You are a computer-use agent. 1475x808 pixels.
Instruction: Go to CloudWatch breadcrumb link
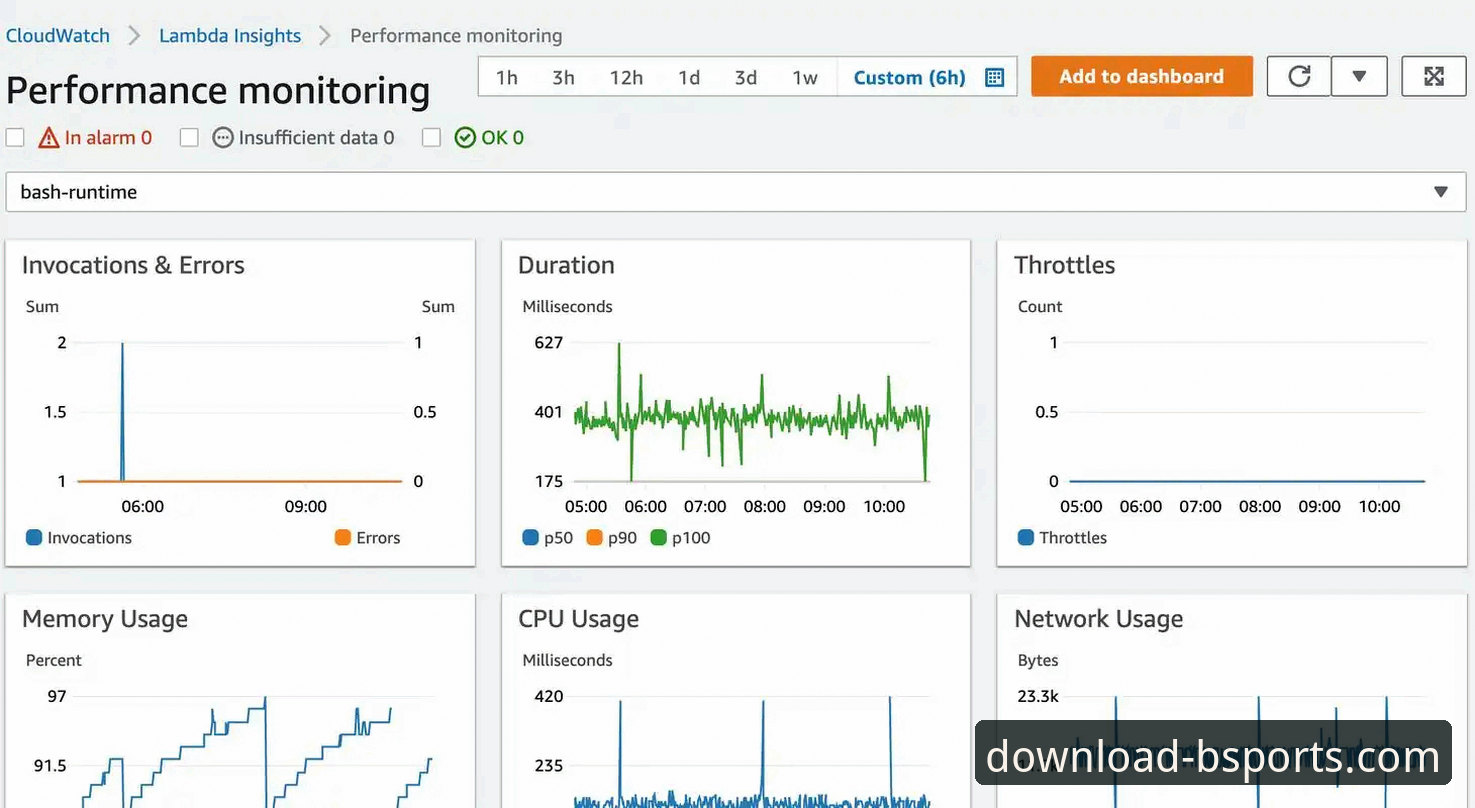click(x=58, y=36)
